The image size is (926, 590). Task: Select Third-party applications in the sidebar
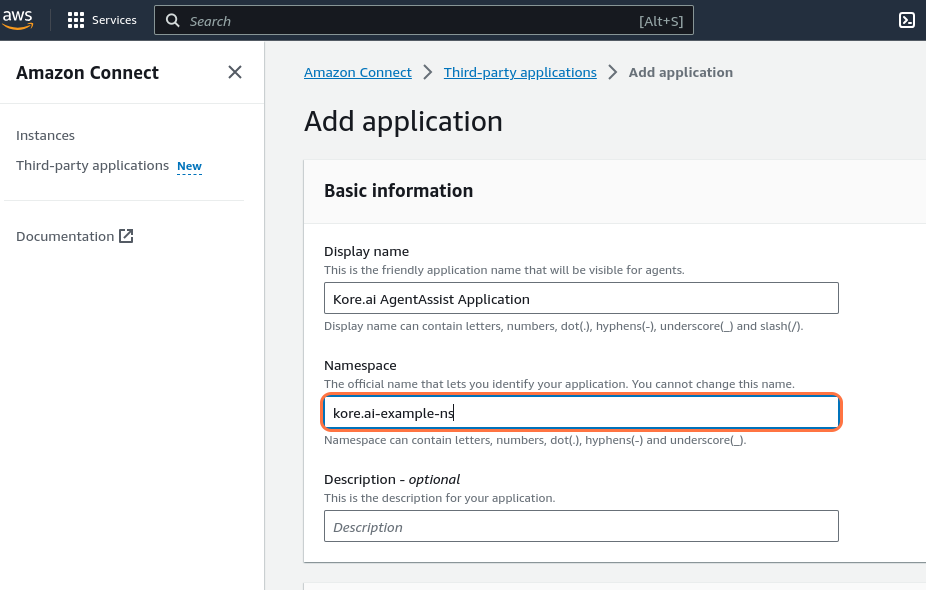90,165
